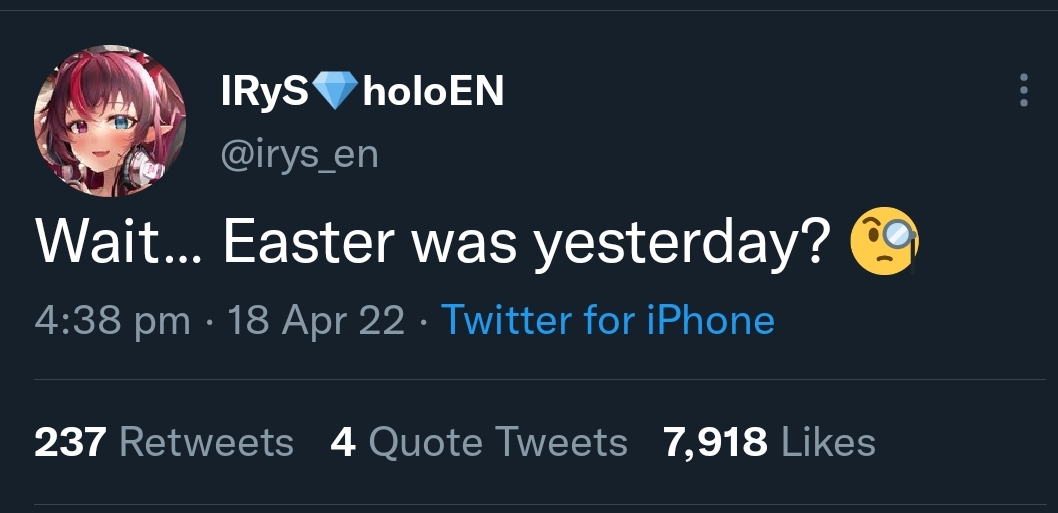Screen dimensions: 1058x513
Task: Click the IRyS profile avatar picture
Action: (x=109, y=120)
